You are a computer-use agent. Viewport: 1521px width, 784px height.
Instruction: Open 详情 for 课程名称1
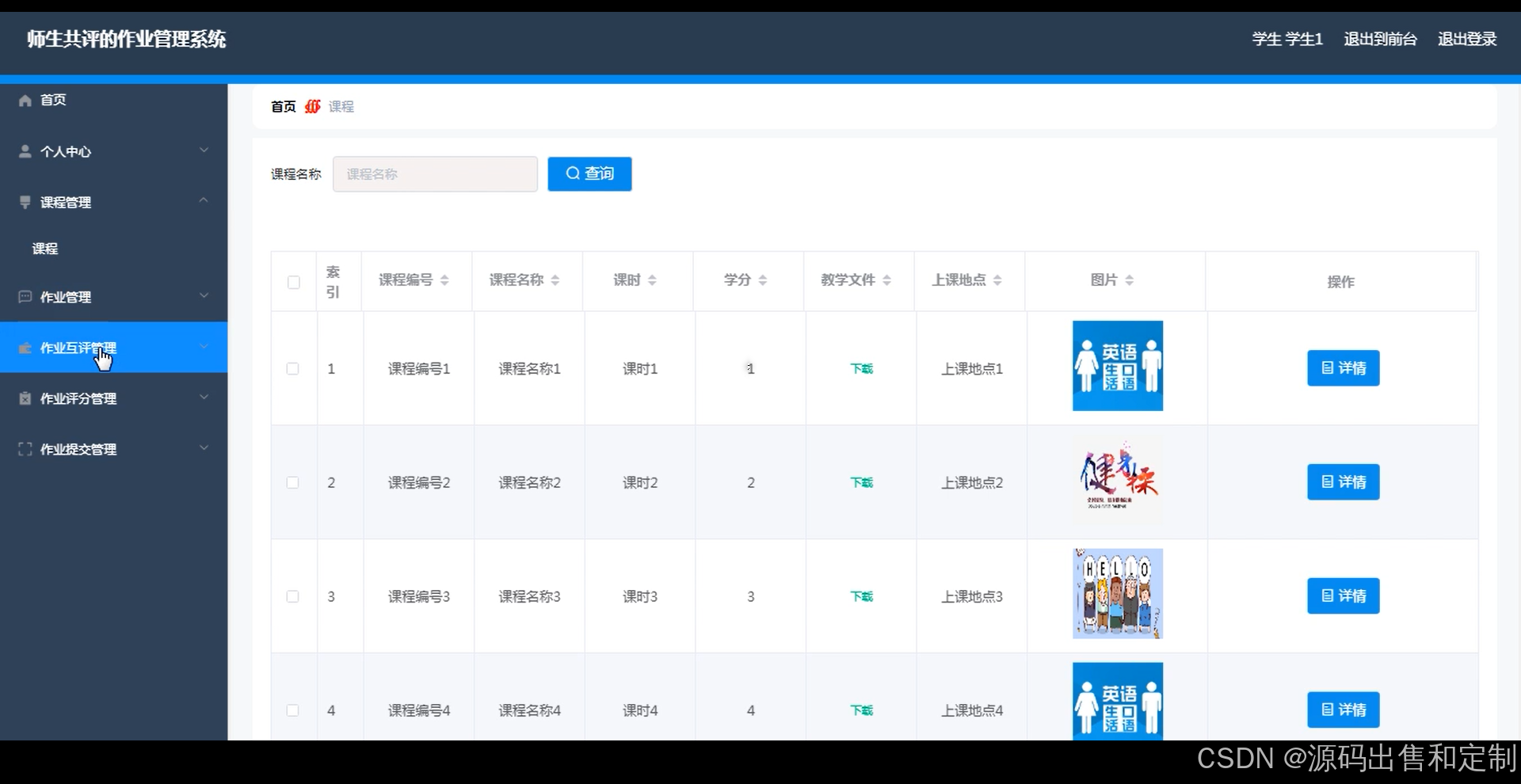[1343, 368]
